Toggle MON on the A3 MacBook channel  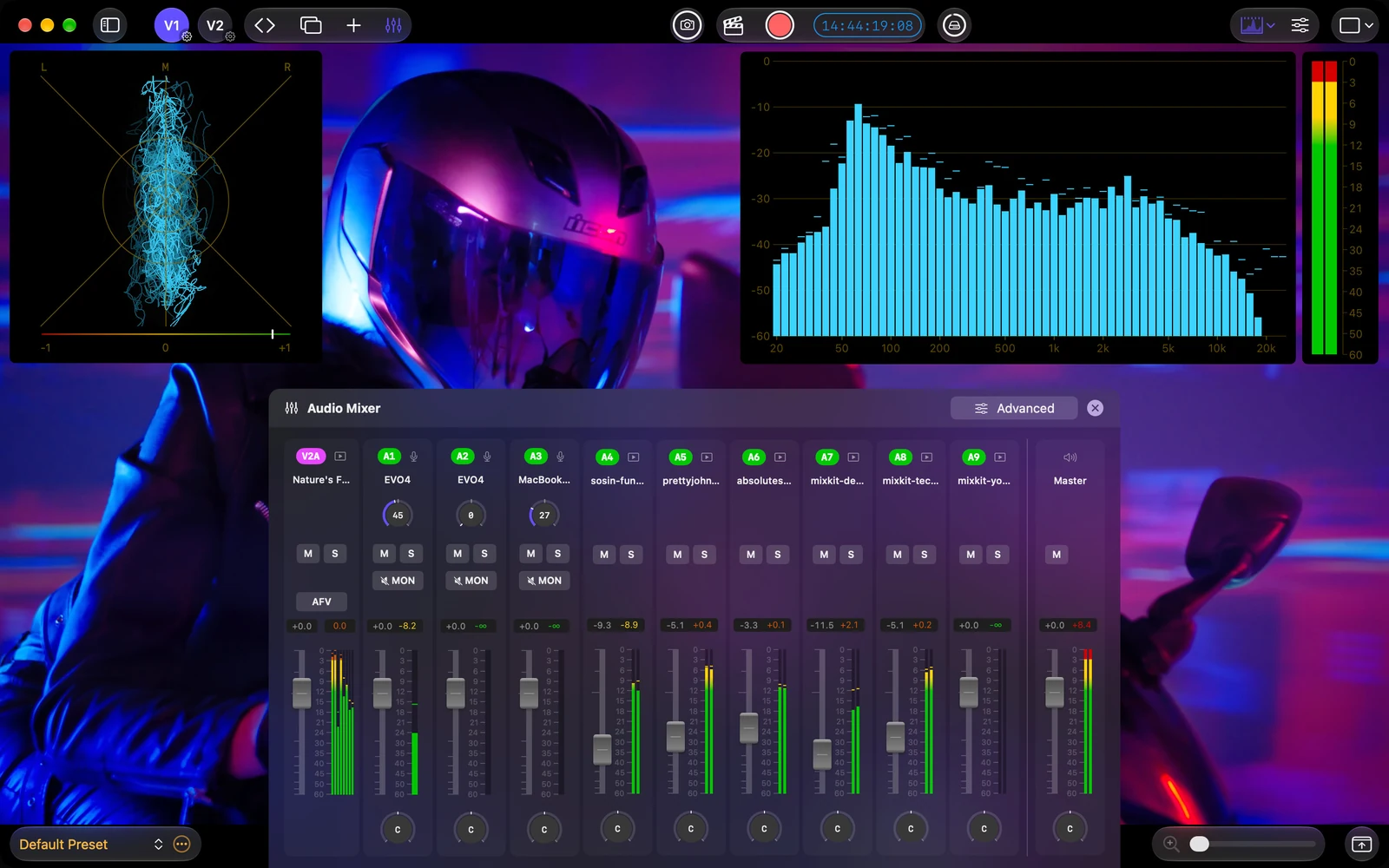[544, 581]
